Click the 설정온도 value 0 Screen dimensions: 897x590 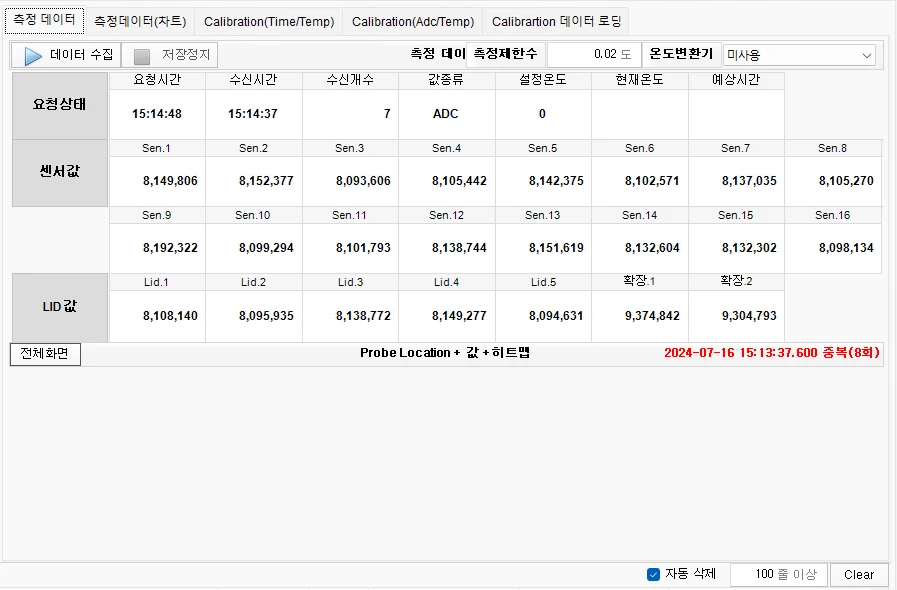pyautogui.click(x=542, y=114)
